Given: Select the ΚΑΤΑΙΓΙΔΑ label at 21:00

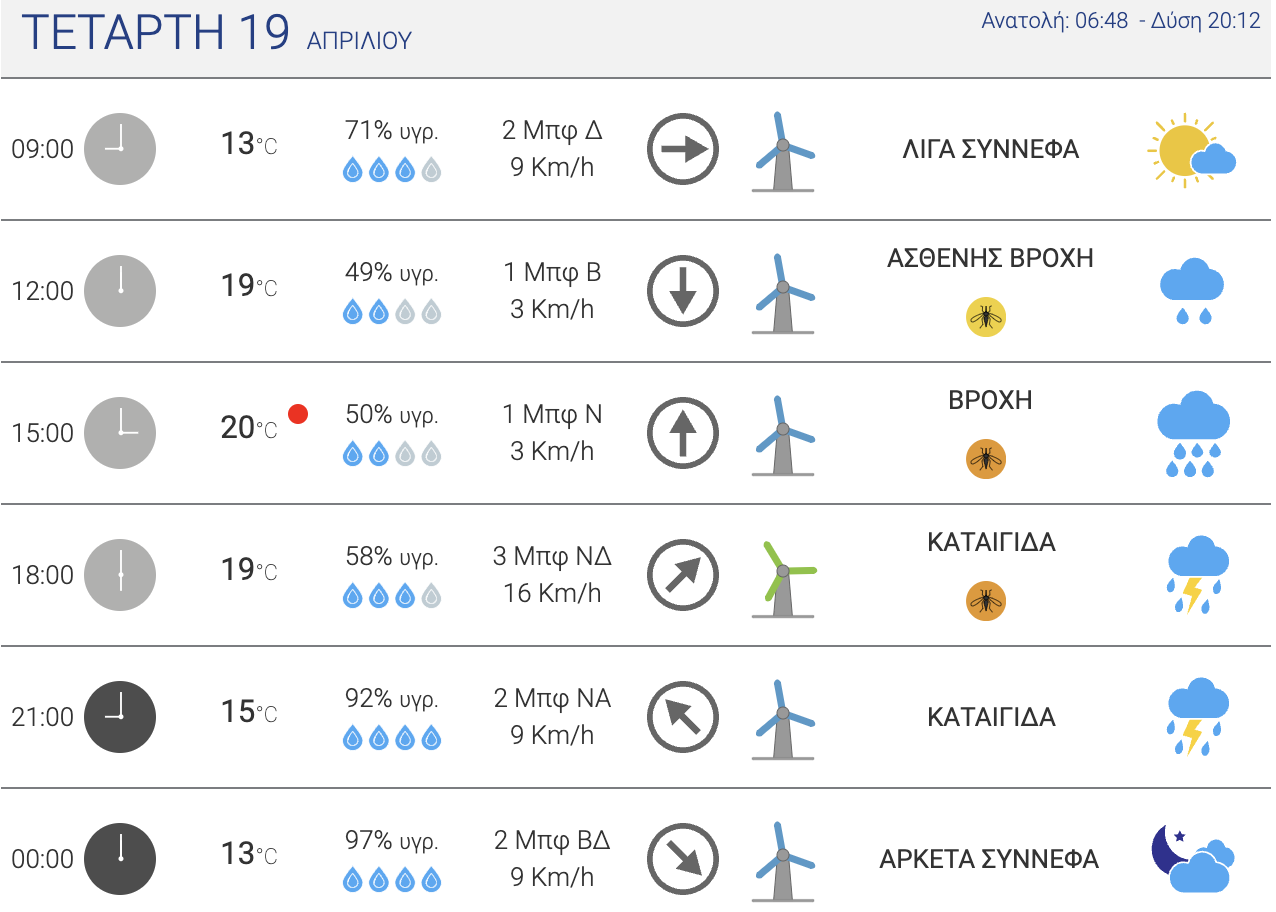Looking at the screenshot, I should coord(991,717).
